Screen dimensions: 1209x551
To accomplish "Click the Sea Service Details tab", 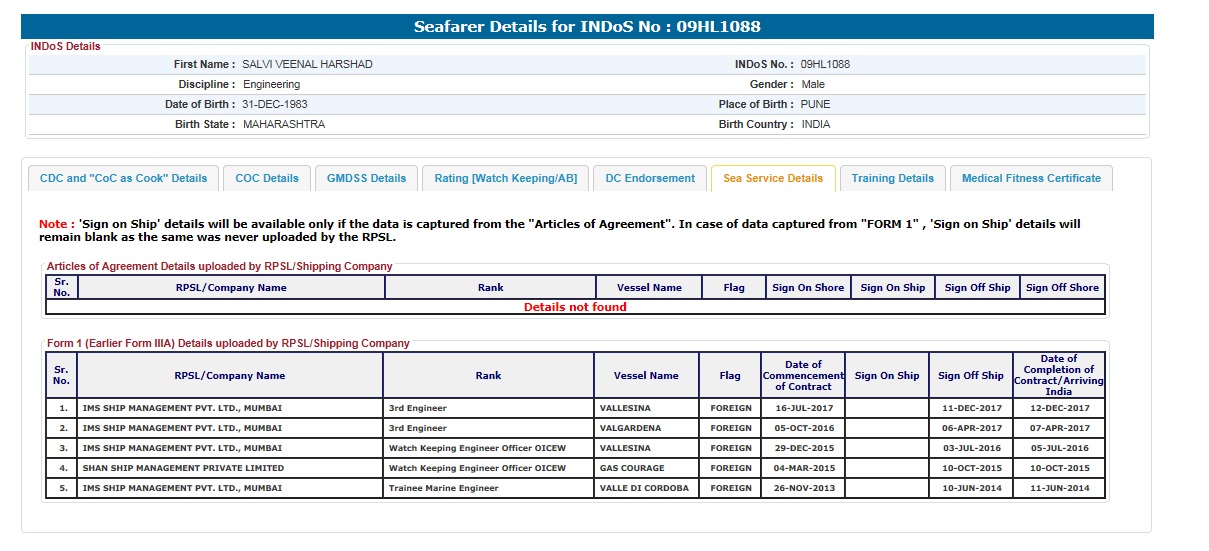I will click(773, 178).
